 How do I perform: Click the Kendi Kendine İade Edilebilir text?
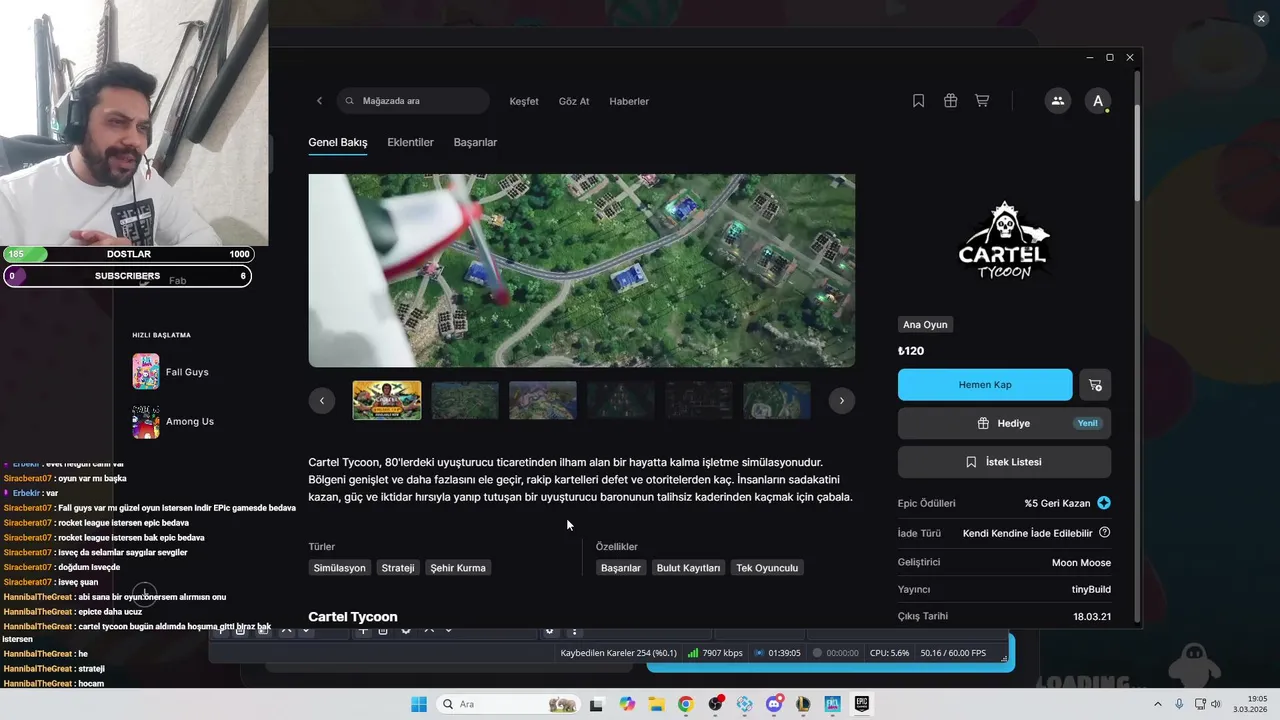[x=1028, y=533]
